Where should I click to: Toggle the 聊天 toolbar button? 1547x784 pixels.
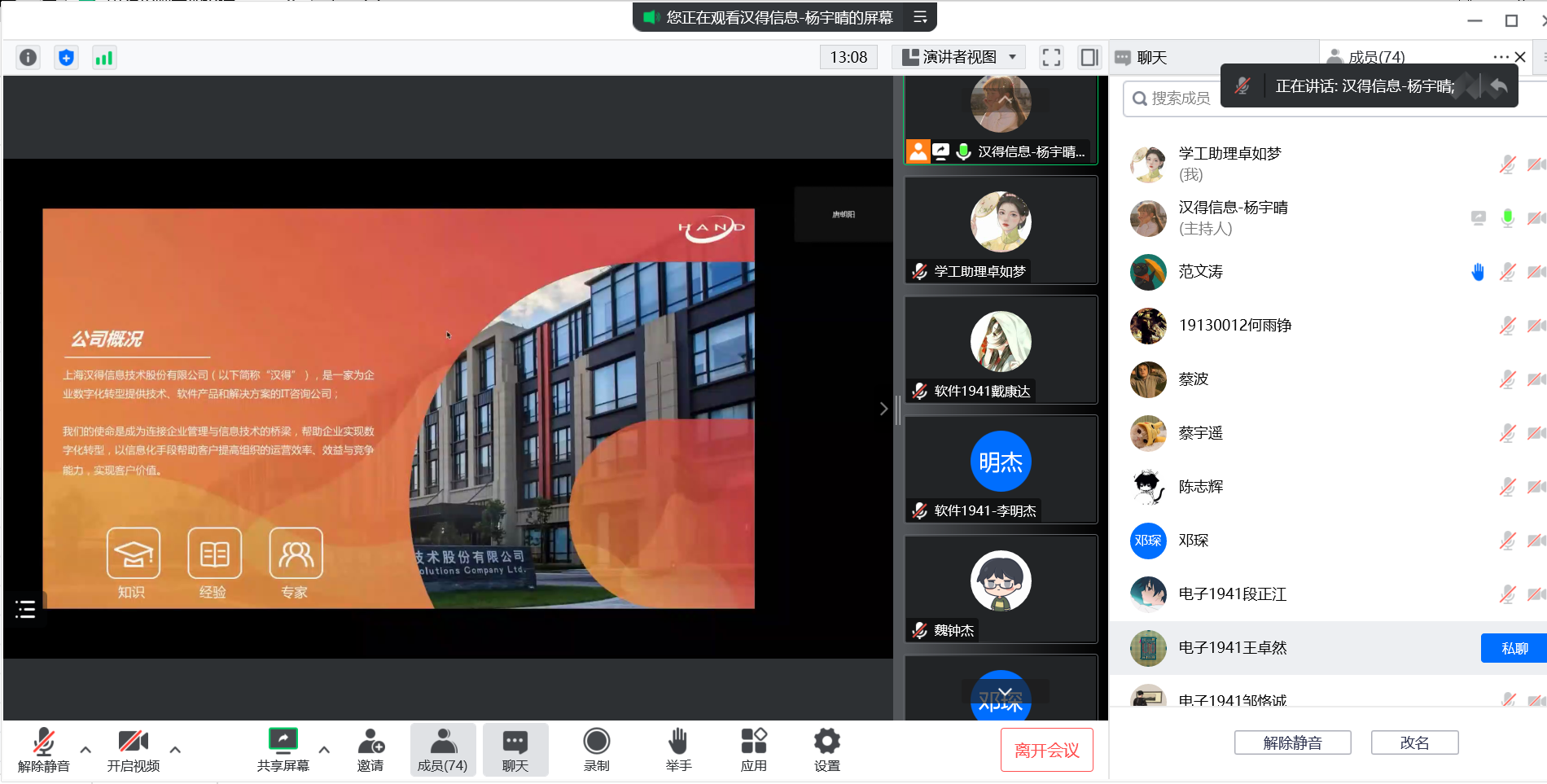[515, 750]
